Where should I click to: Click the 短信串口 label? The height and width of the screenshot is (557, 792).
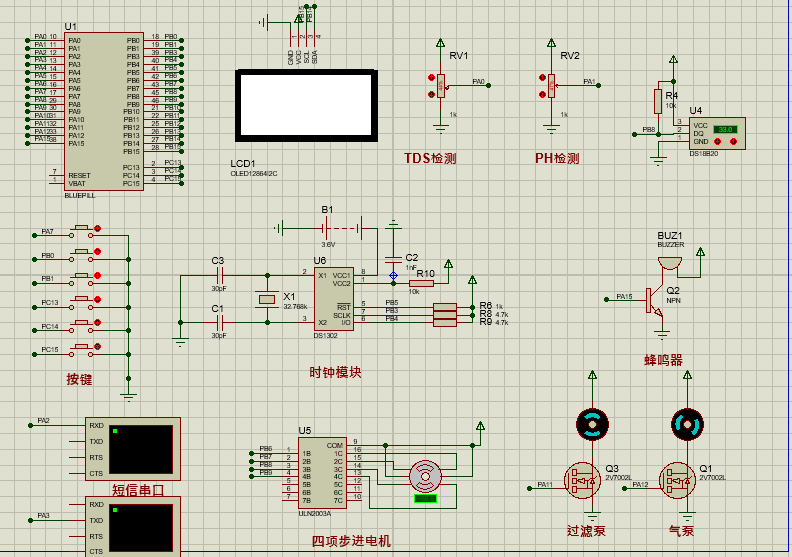(138, 490)
